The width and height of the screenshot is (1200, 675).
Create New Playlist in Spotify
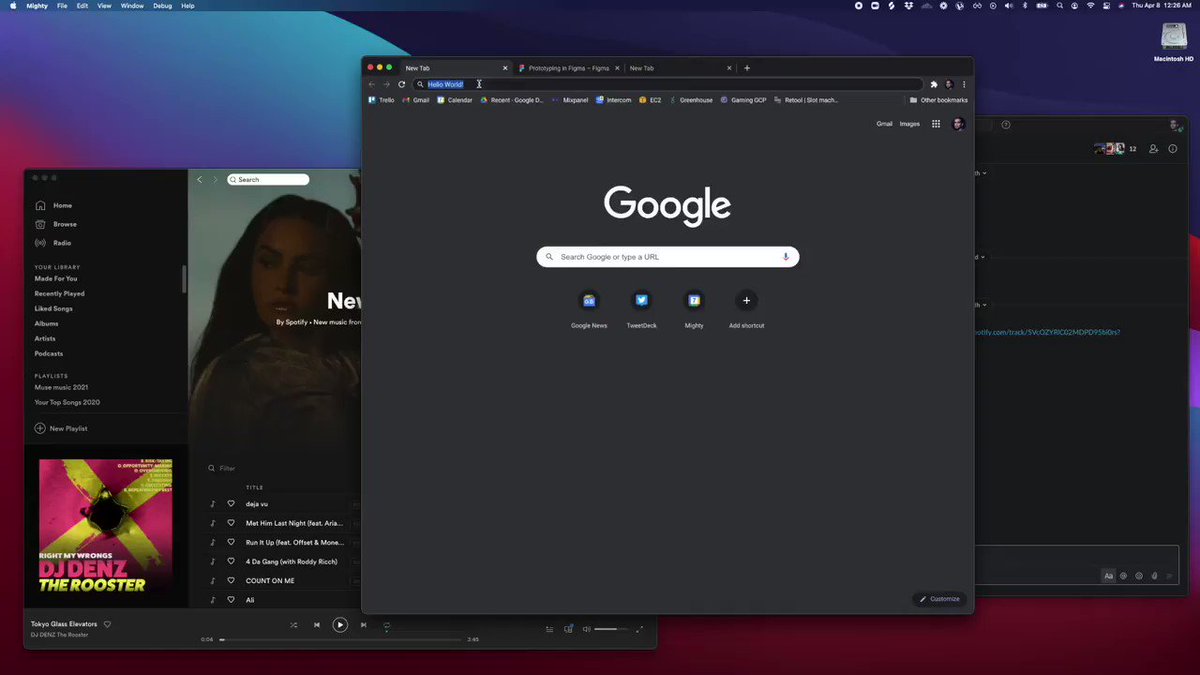(x=61, y=428)
